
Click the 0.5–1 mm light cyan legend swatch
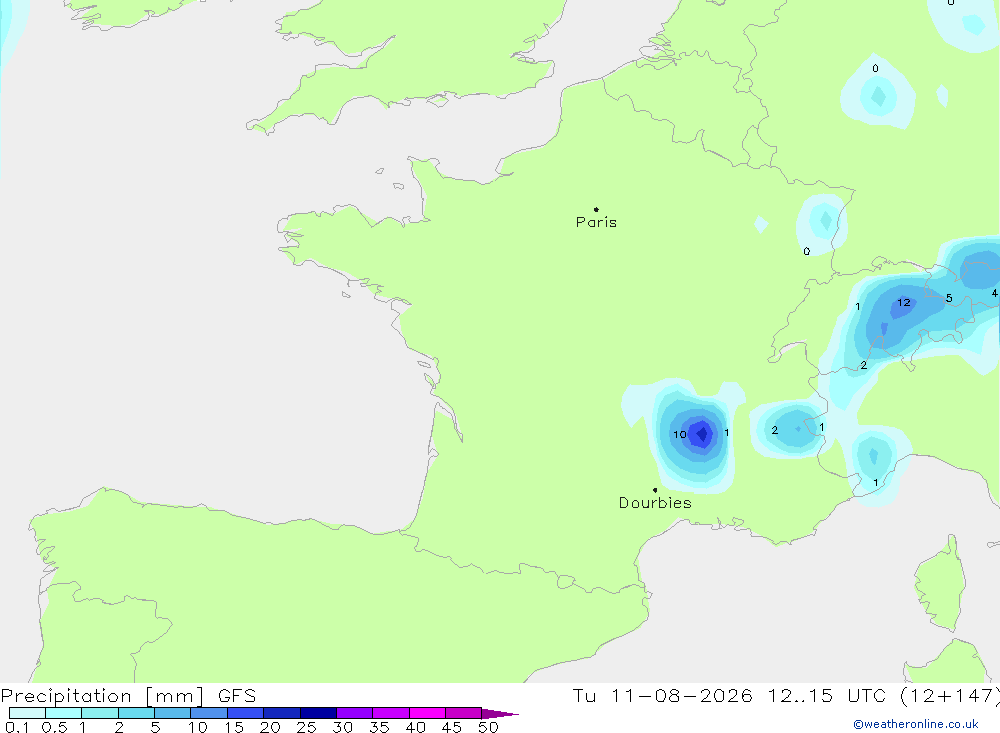point(64,713)
